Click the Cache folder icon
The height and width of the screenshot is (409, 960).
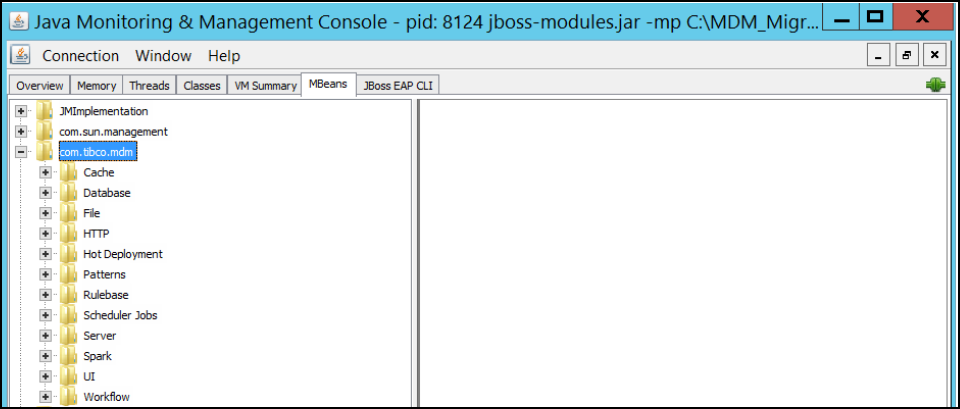[x=69, y=173]
